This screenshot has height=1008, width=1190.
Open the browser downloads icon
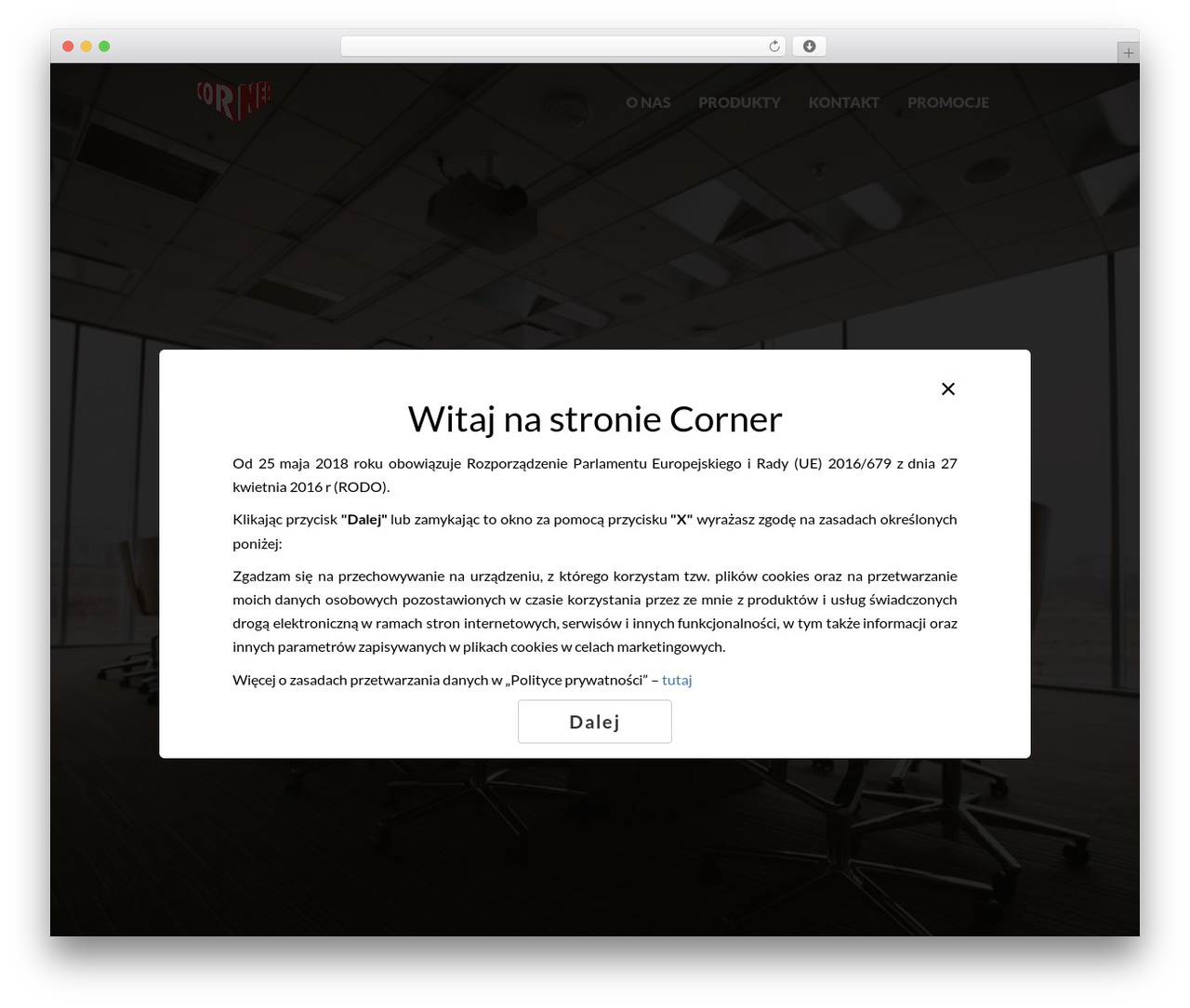[x=809, y=46]
